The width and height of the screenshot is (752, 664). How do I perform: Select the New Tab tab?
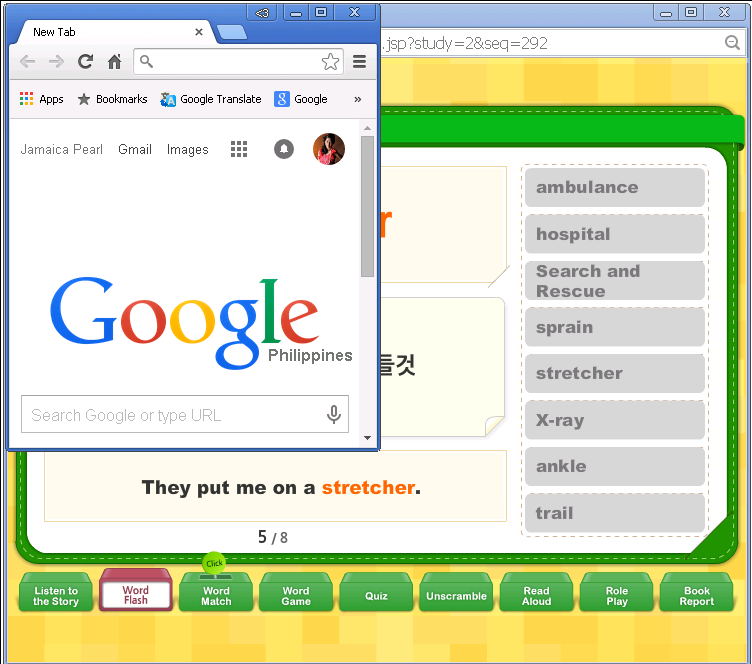pyautogui.click(x=111, y=32)
